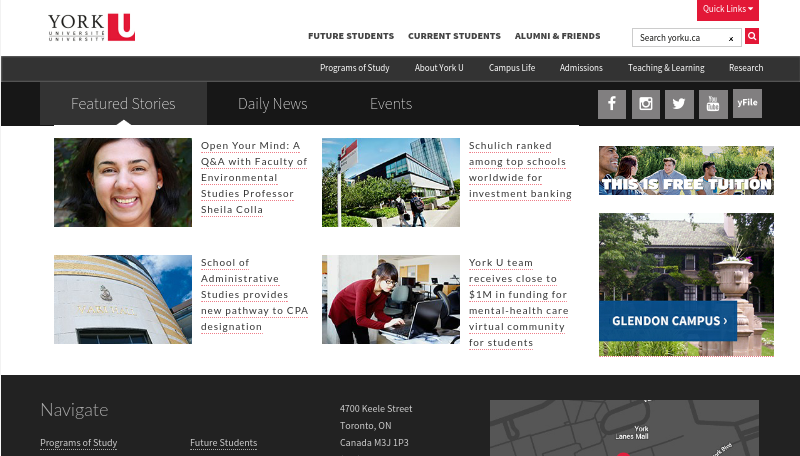Open the mental-health care funding story
800x456 pixels.
click(x=518, y=302)
